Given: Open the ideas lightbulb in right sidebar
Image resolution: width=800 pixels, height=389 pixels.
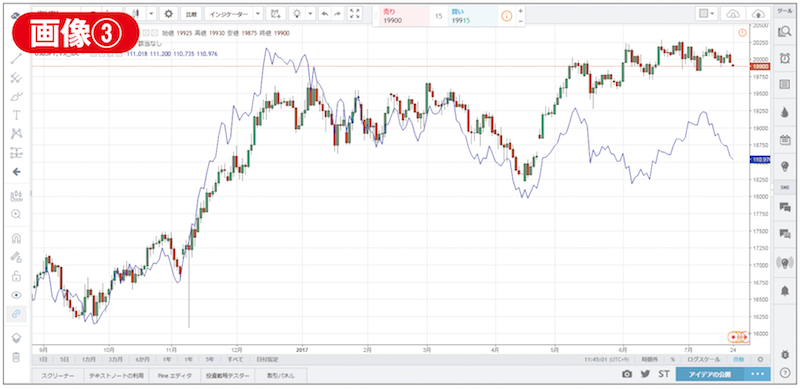Looking at the screenshot, I should tap(785, 166).
